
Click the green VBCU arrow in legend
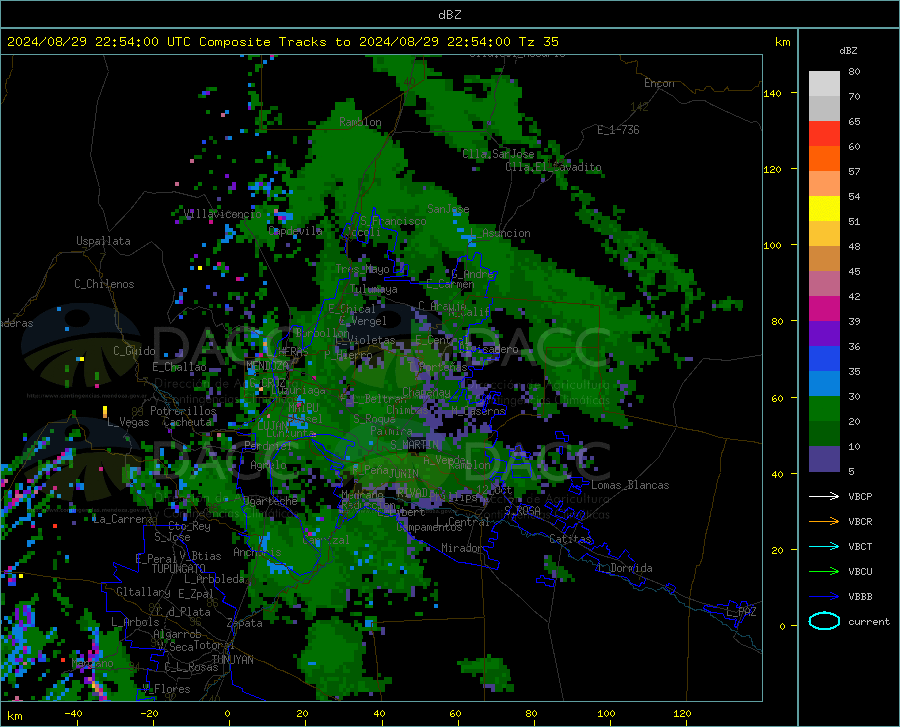(824, 572)
